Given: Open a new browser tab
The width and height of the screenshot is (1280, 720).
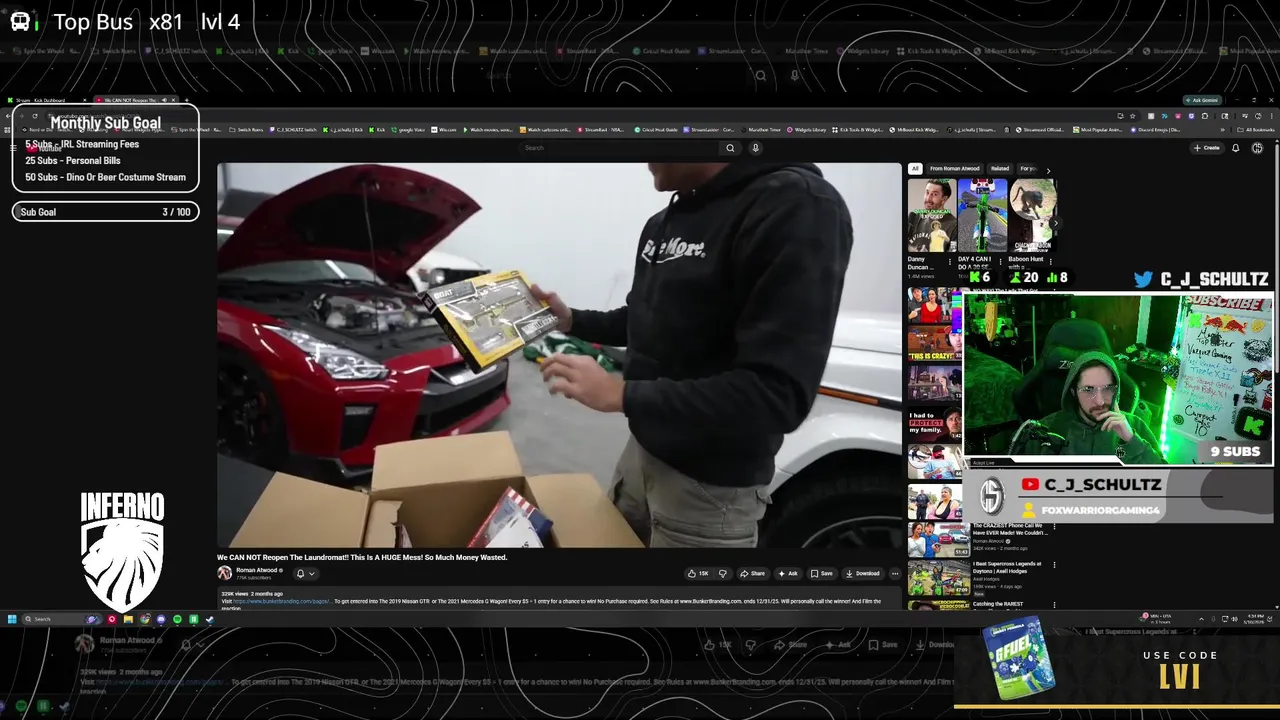Looking at the screenshot, I should point(187,100).
